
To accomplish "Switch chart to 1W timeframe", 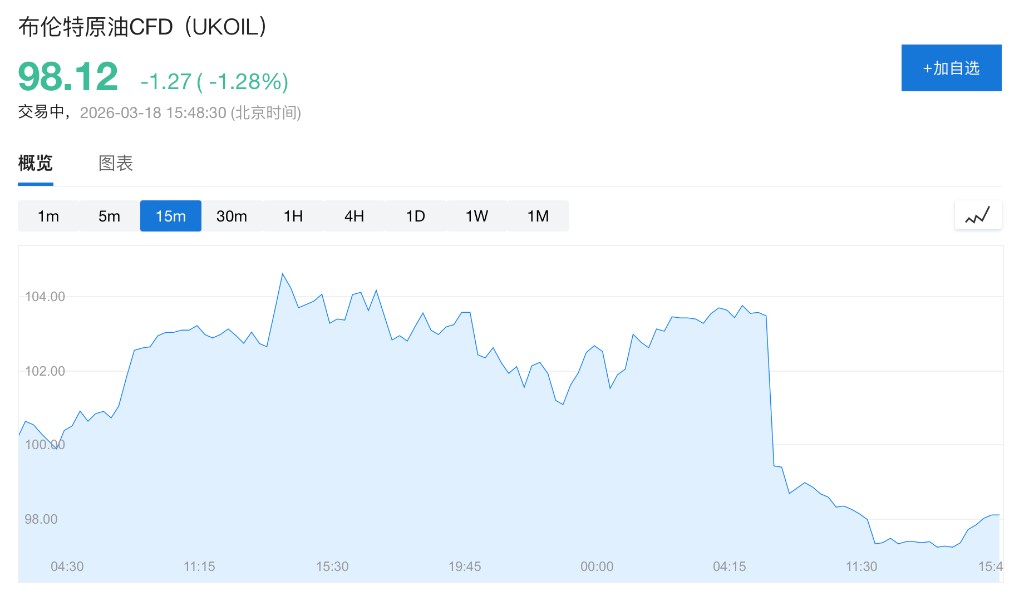I will 477,216.
